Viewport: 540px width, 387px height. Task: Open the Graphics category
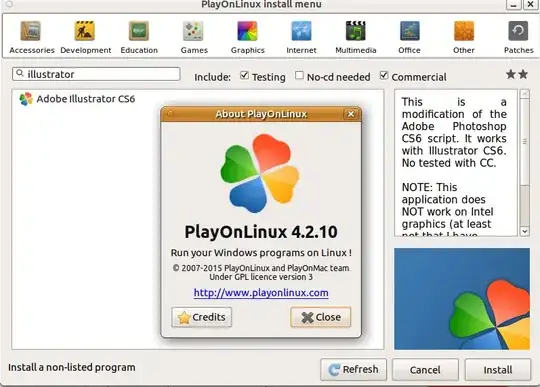tap(248, 37)
